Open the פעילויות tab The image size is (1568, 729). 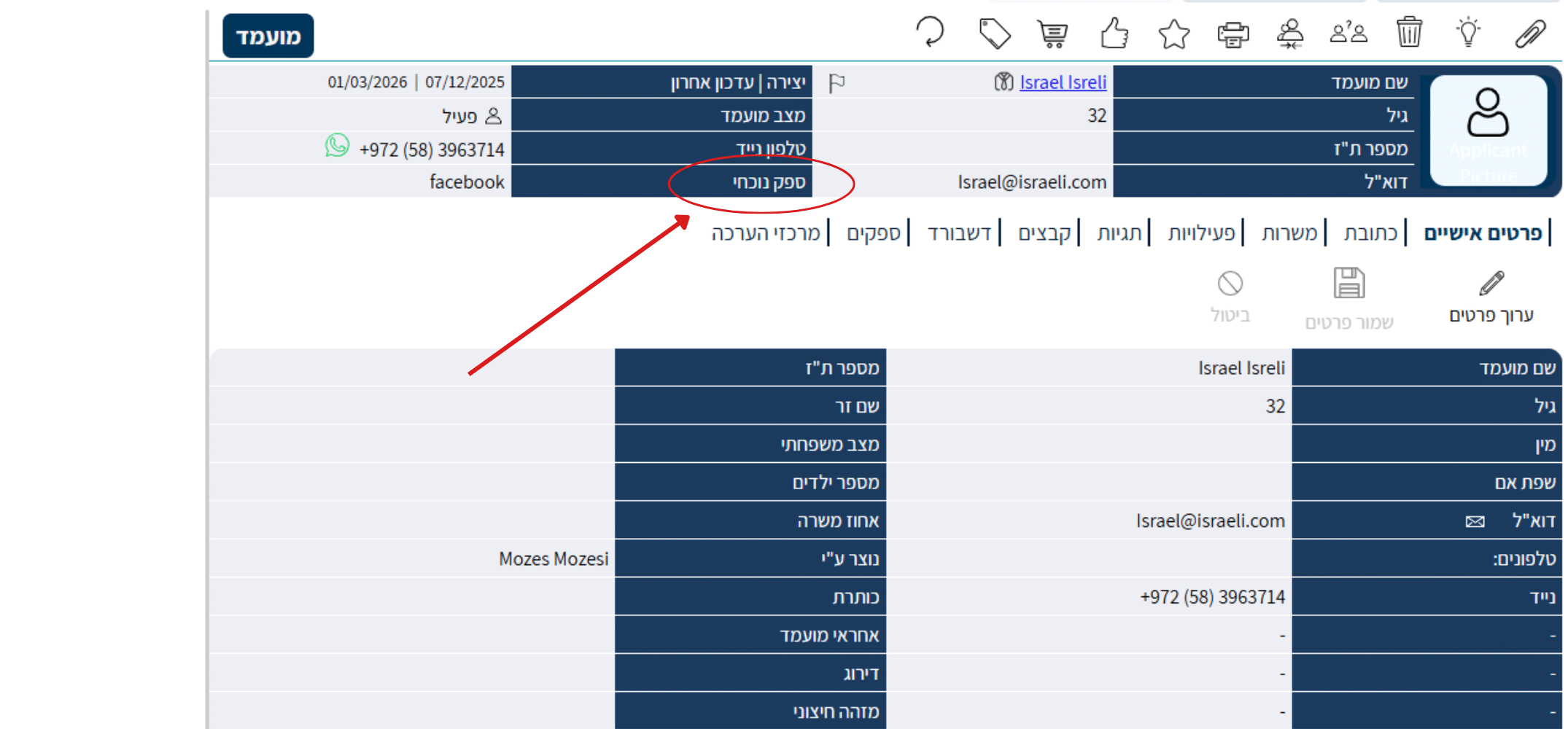pos(1201,233)
